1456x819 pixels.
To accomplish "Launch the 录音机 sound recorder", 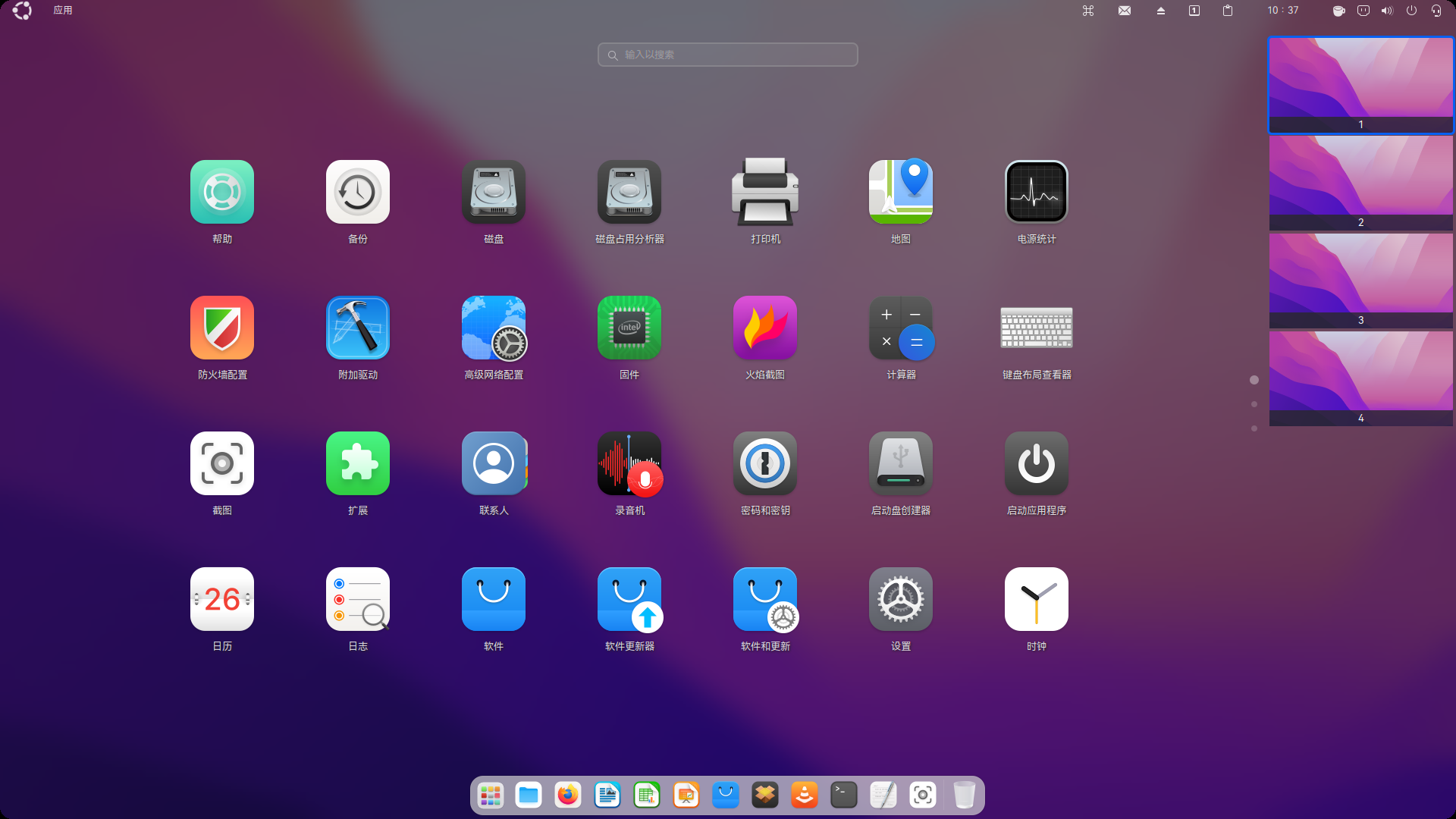I will [629, 463].
